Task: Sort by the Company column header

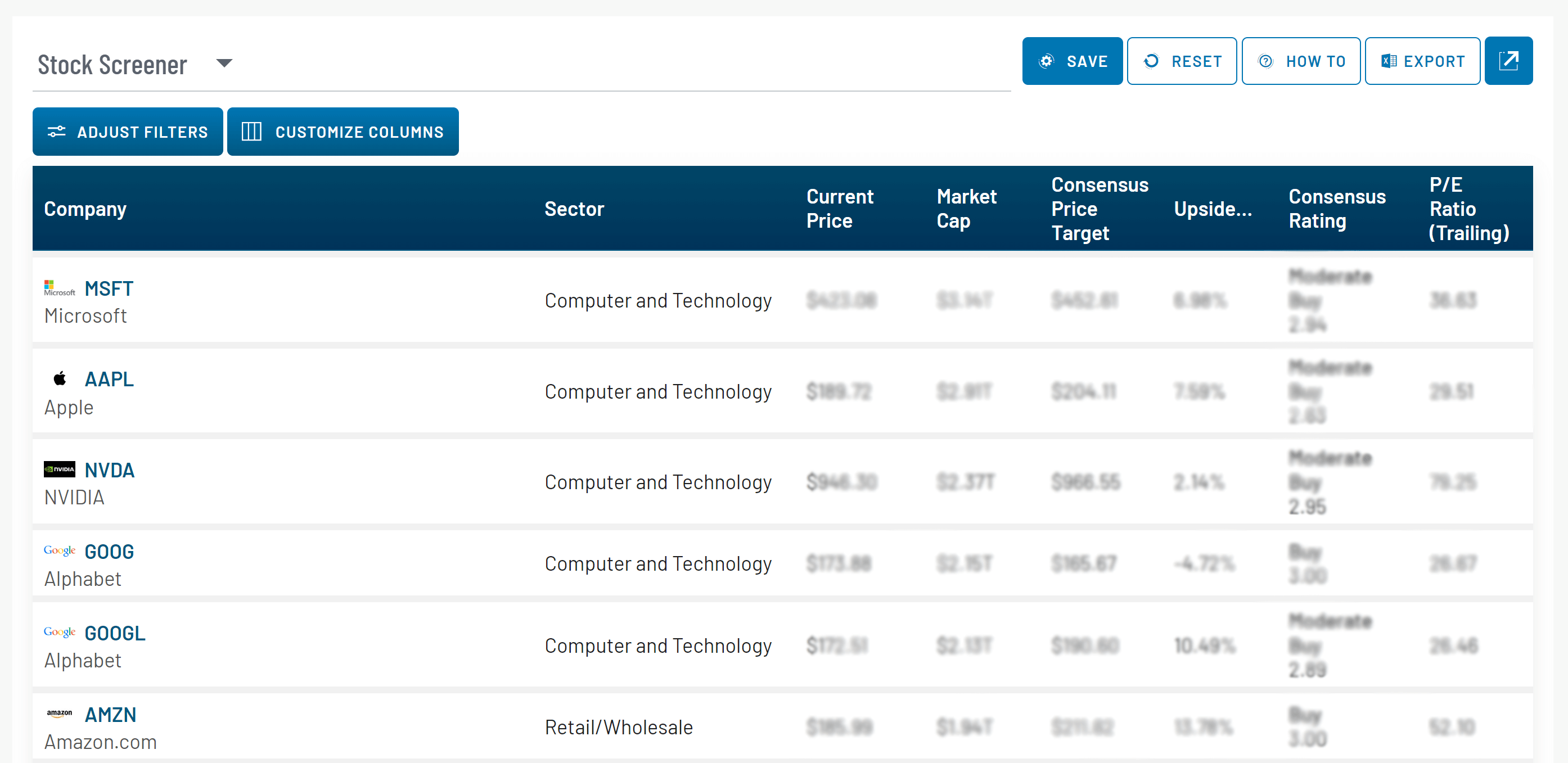Action: pos(85,209)
